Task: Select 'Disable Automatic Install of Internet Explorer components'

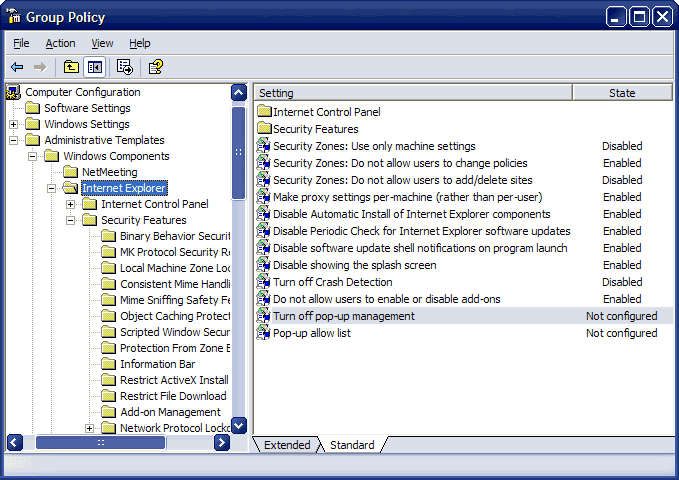Action: click(x=411, y=214)
